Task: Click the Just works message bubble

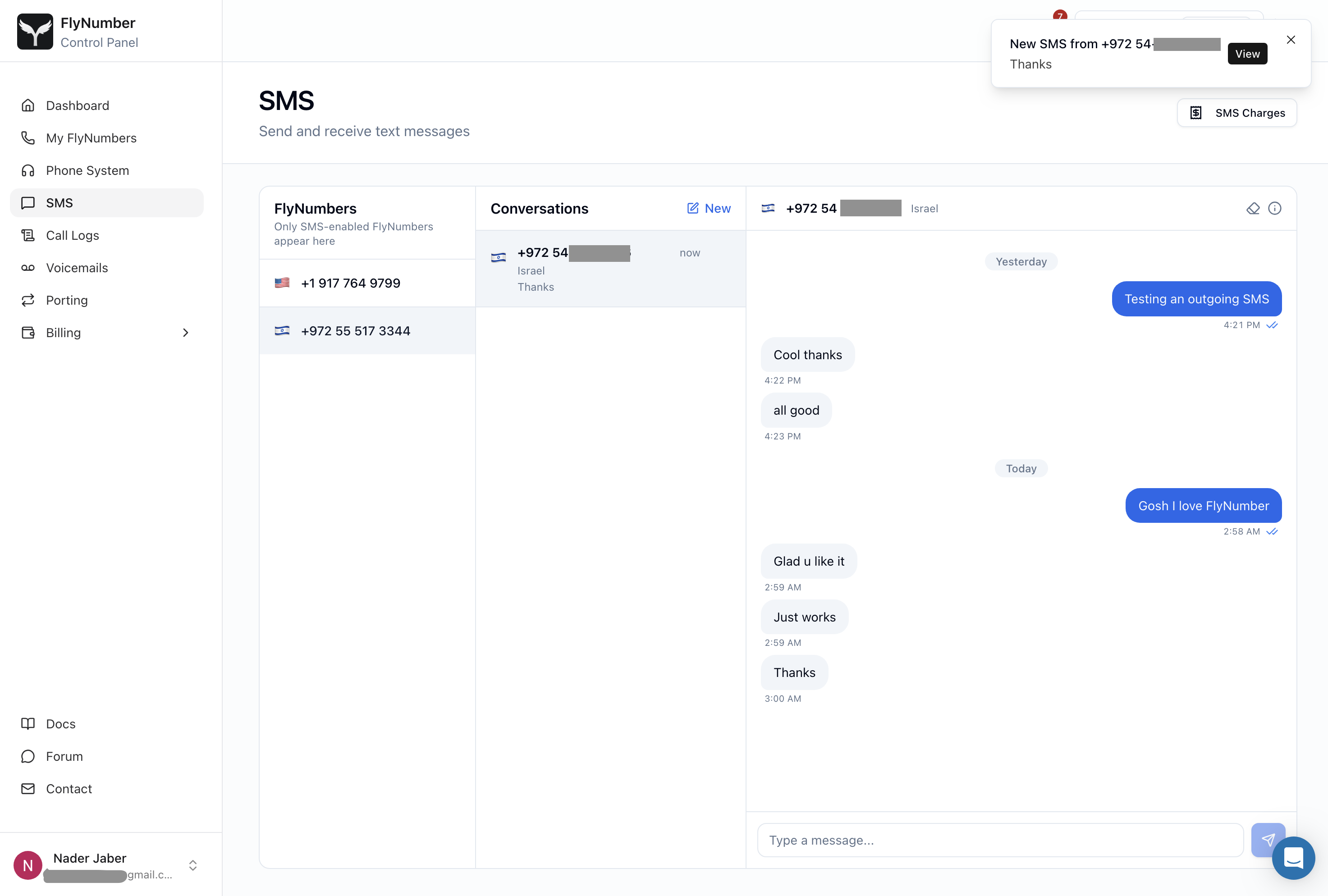Action: (x=805, y=617)
